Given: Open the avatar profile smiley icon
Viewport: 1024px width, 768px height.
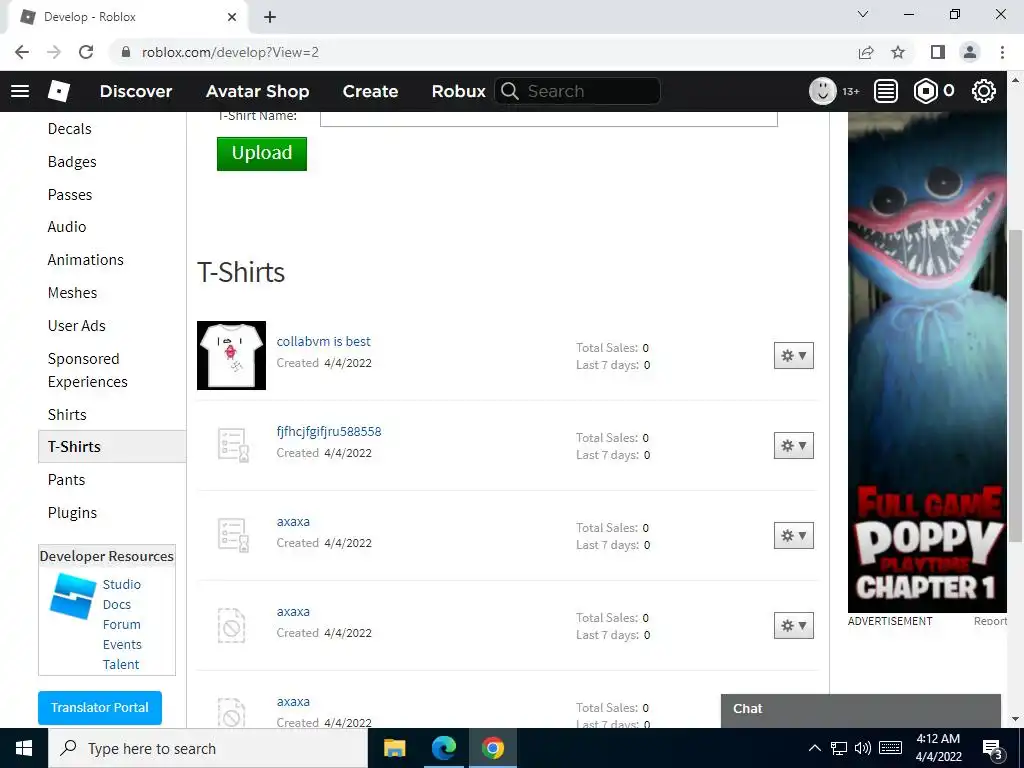Looking at the screenshot, I should (x=823, y=91).
